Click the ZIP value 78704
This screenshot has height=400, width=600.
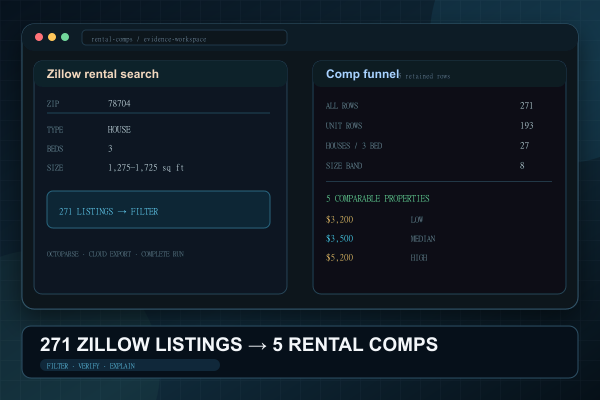(119, 104)
